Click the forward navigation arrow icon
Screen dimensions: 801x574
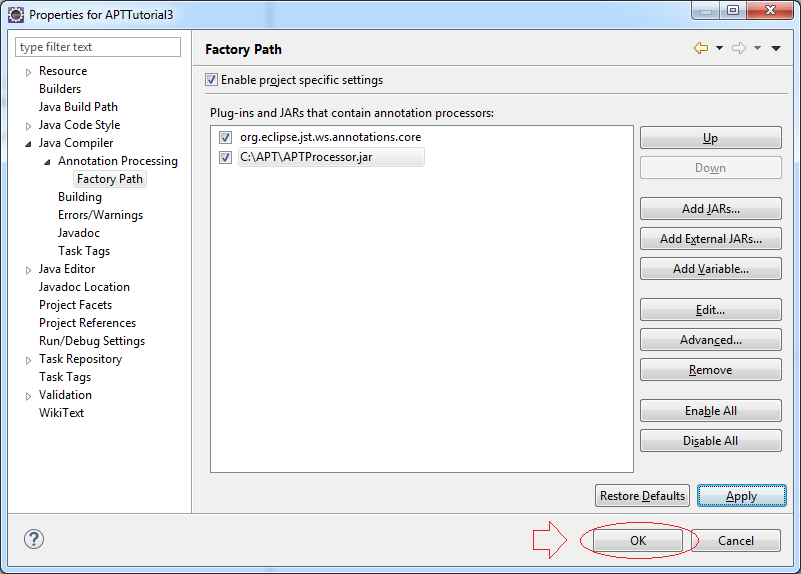tap(739, 49)
